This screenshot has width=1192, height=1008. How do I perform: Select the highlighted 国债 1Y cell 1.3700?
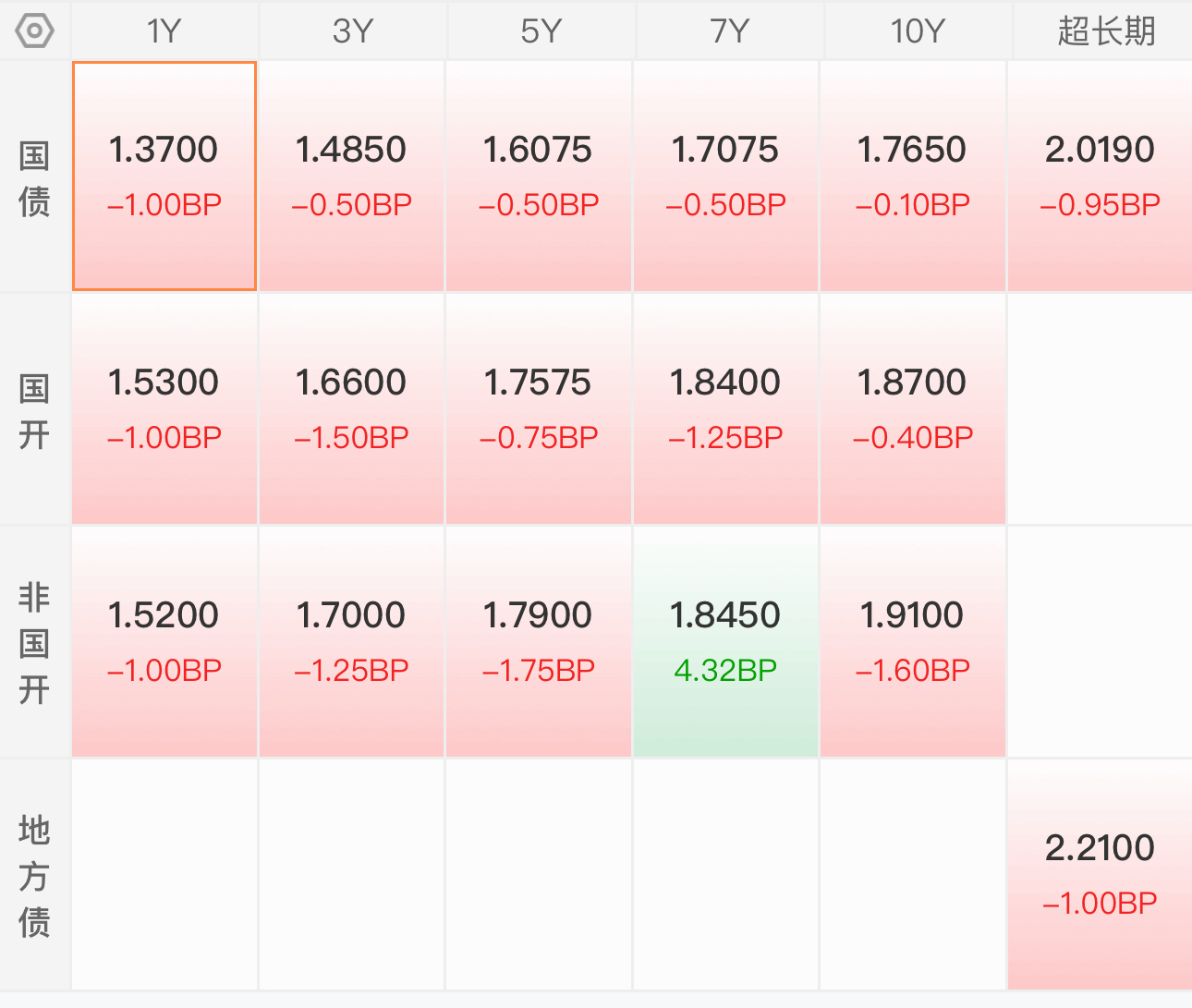point(164,176)
